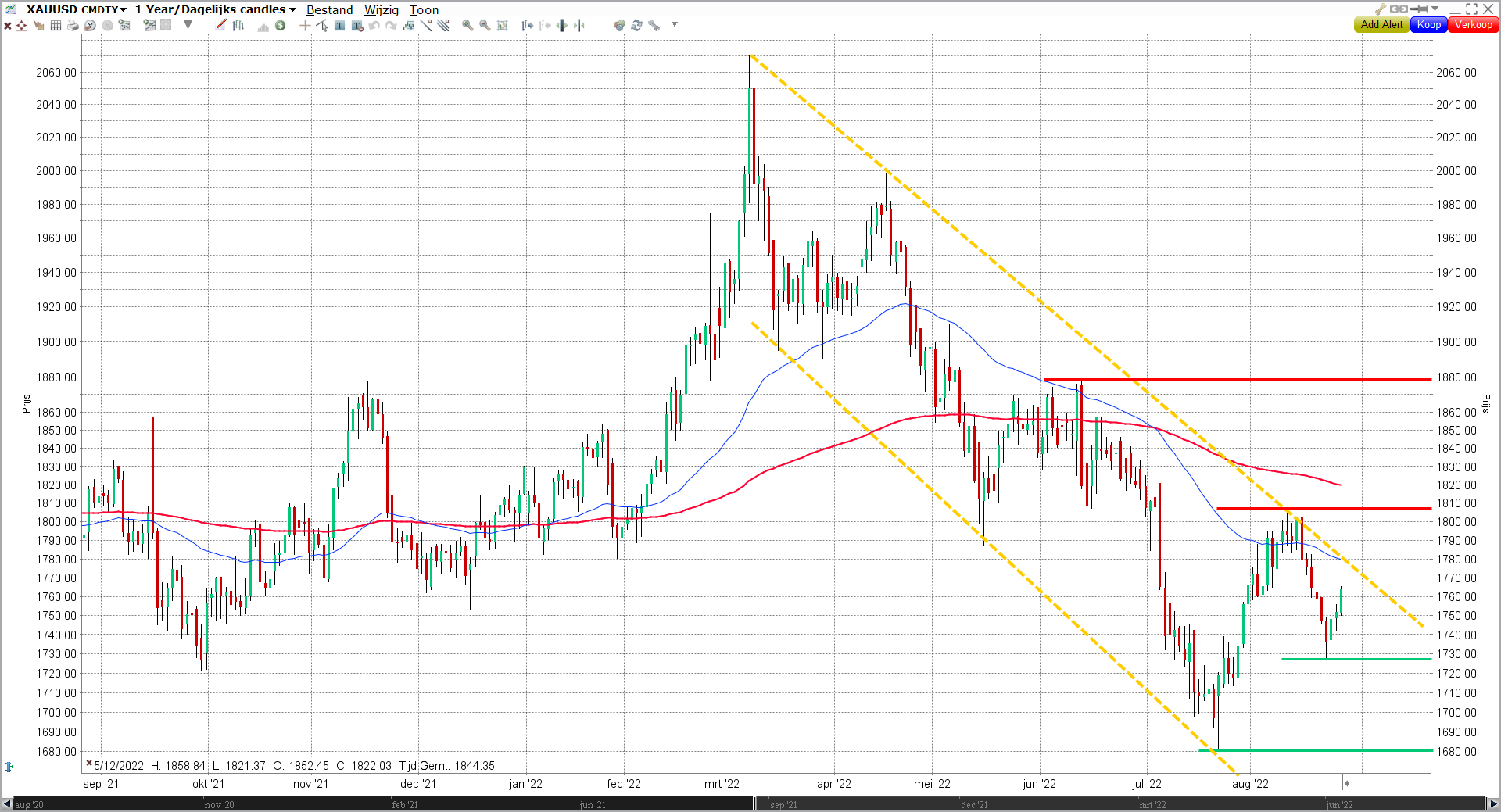Click the compress time axis icon

579,25
